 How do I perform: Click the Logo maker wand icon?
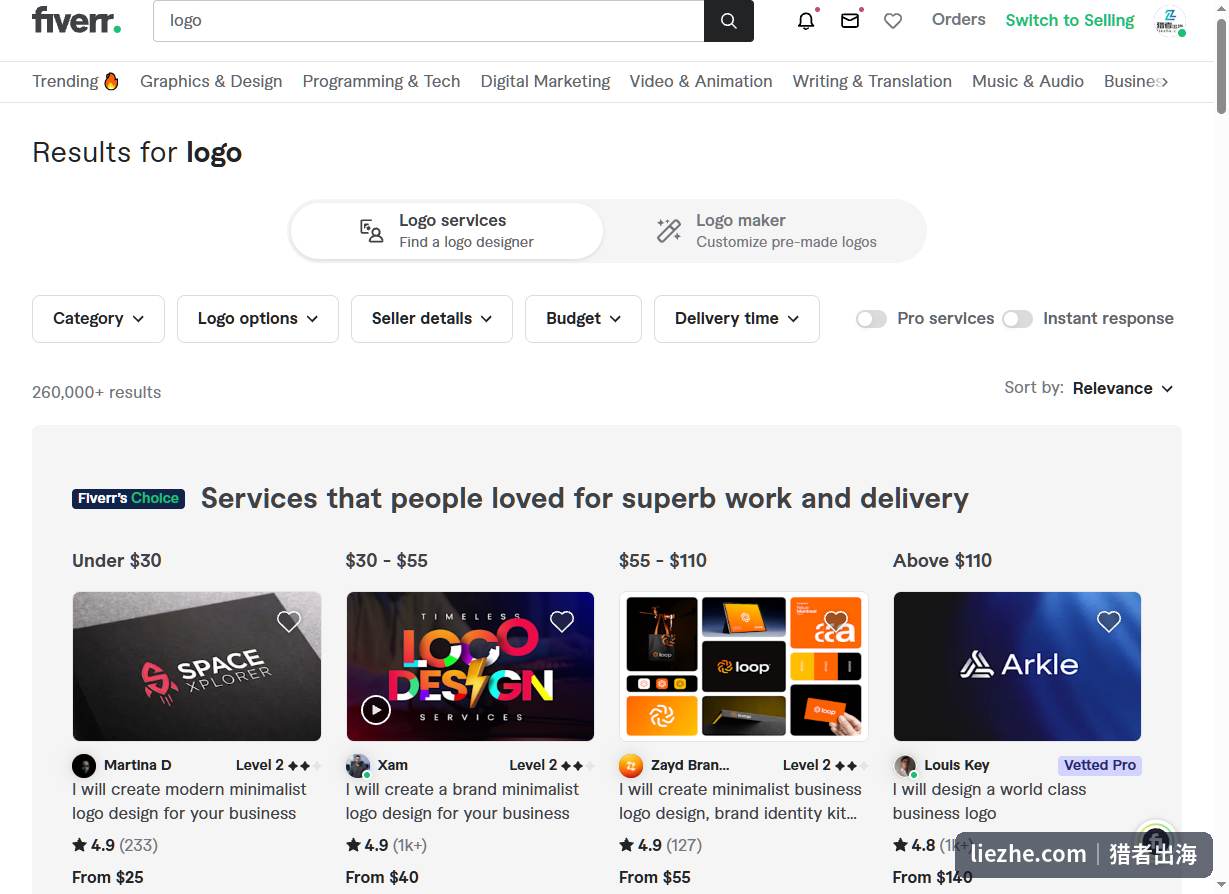[669, 231]
